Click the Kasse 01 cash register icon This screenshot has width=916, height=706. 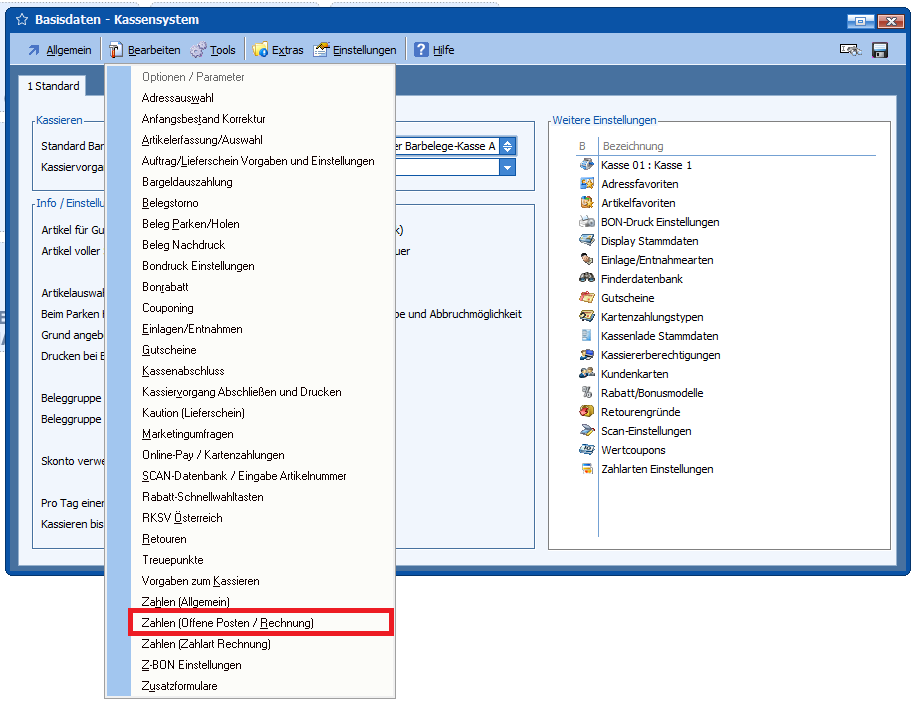[587, 165]
